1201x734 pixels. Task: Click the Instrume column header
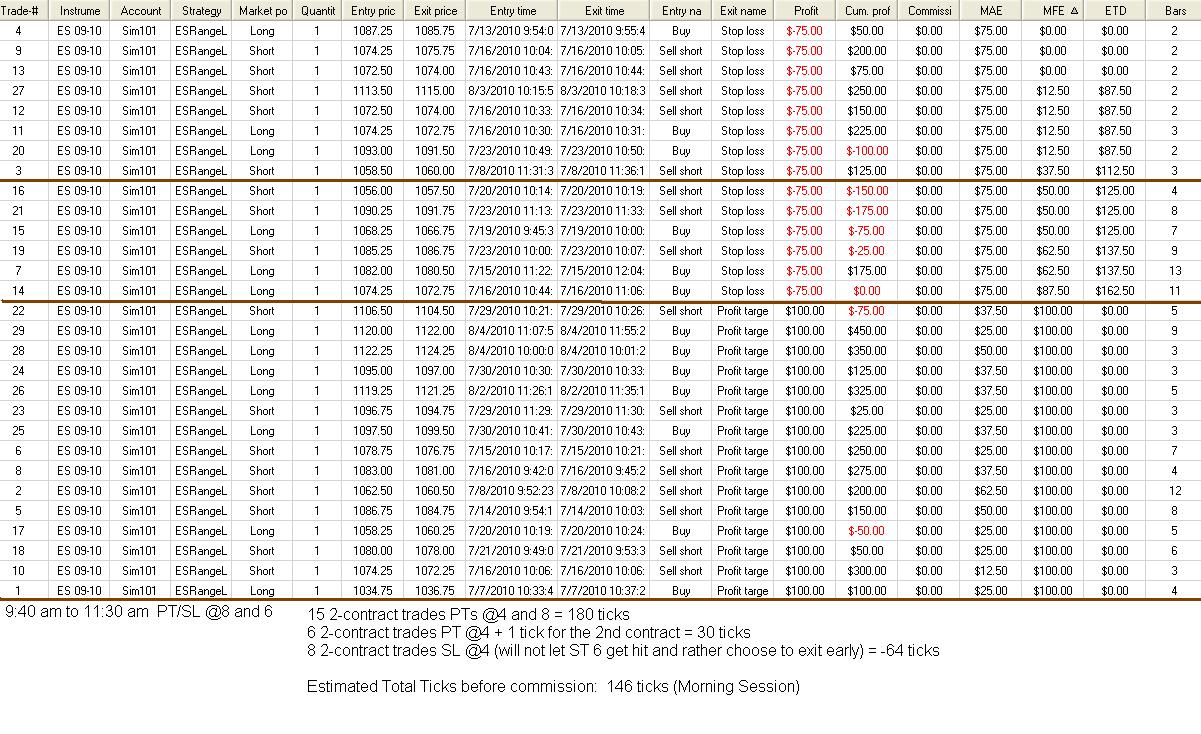(79, 11)
